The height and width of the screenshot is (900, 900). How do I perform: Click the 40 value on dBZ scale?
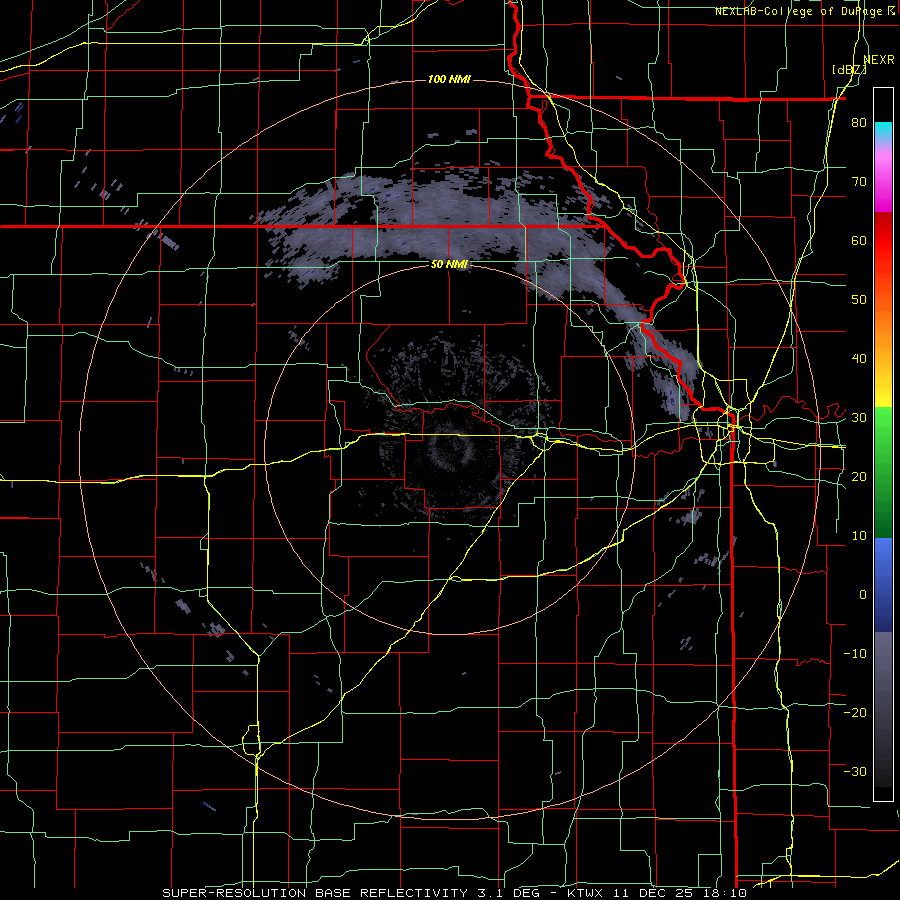click(859, 359)
